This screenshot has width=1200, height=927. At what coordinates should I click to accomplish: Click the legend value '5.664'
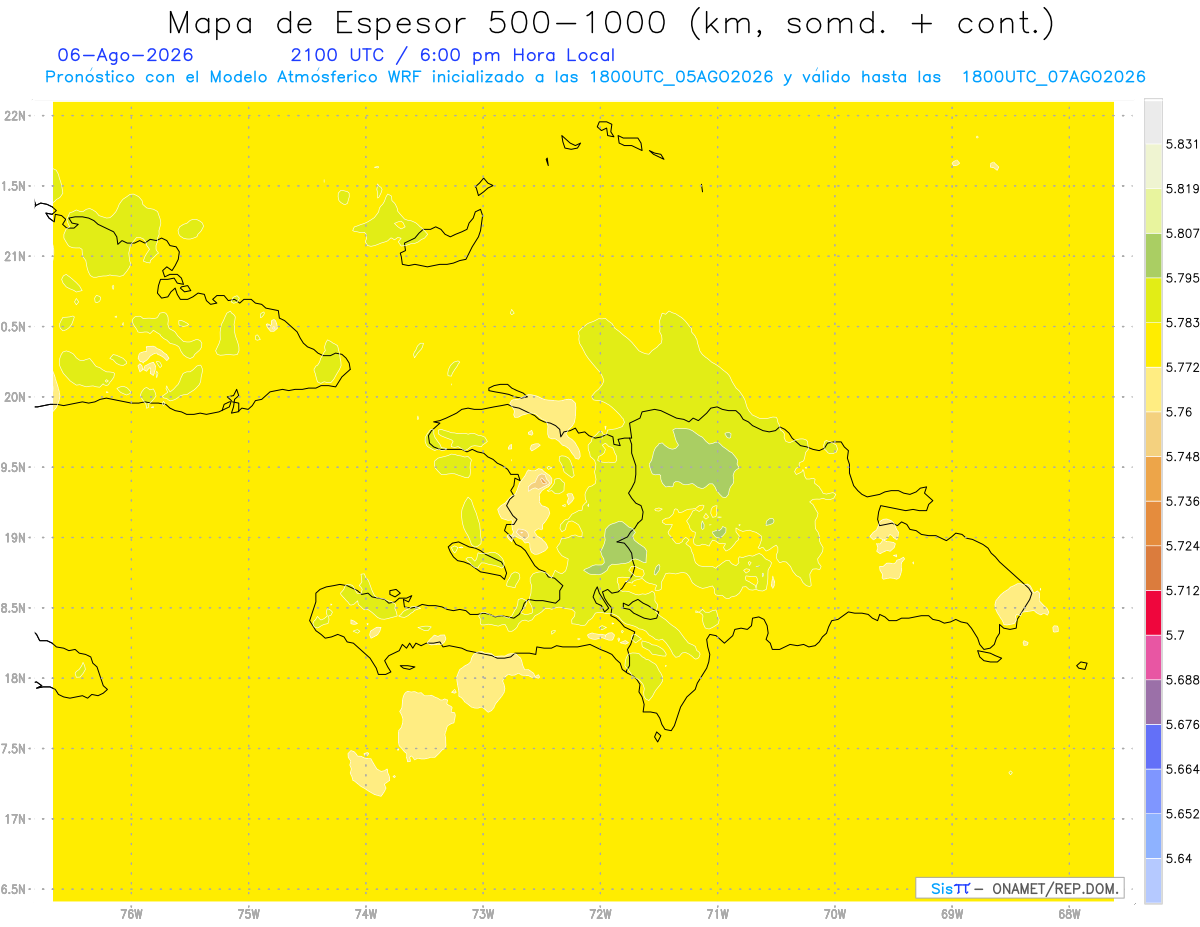pos(1183,770)
